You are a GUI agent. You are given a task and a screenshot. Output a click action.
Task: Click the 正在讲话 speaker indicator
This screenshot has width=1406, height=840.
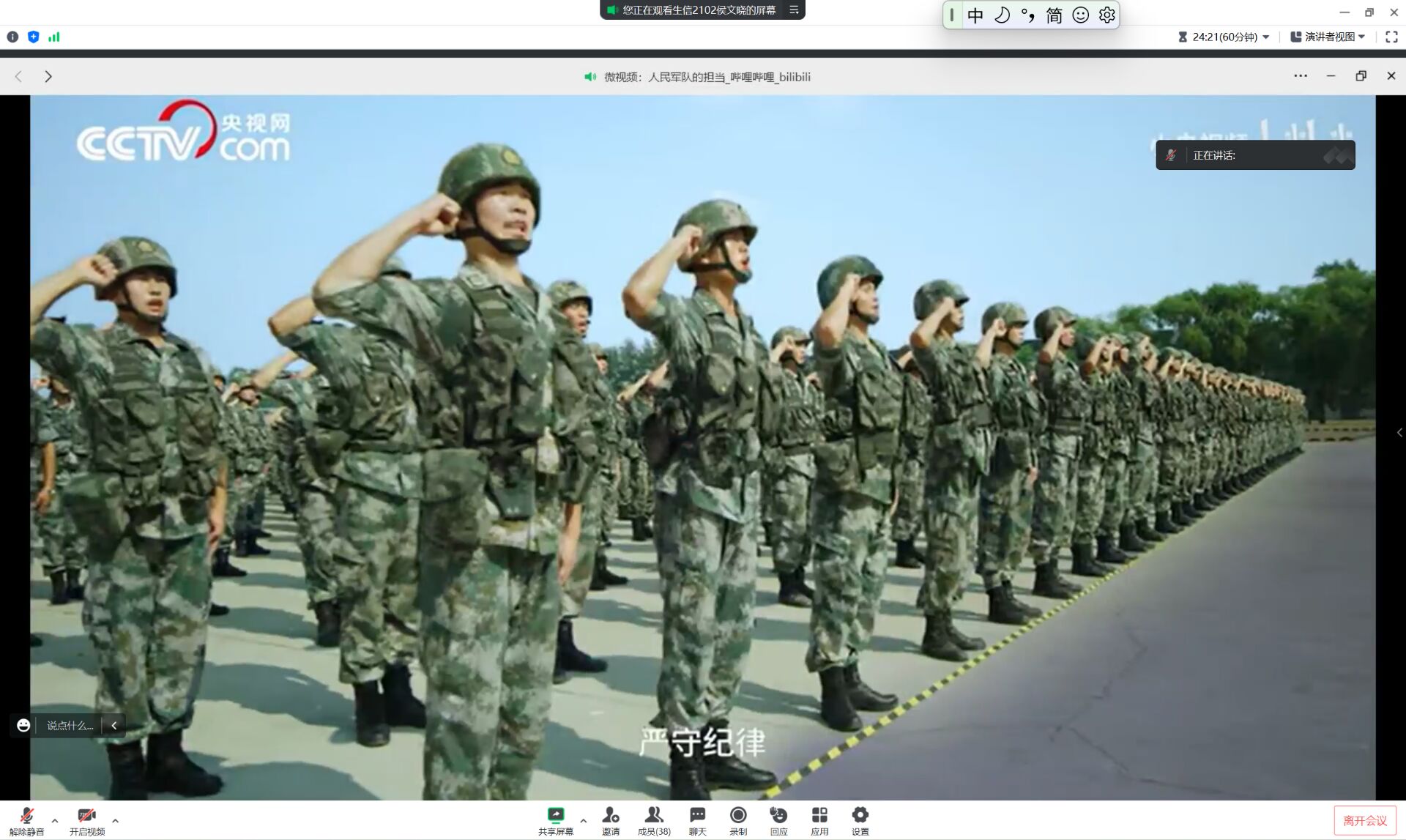coord(1255,155)
